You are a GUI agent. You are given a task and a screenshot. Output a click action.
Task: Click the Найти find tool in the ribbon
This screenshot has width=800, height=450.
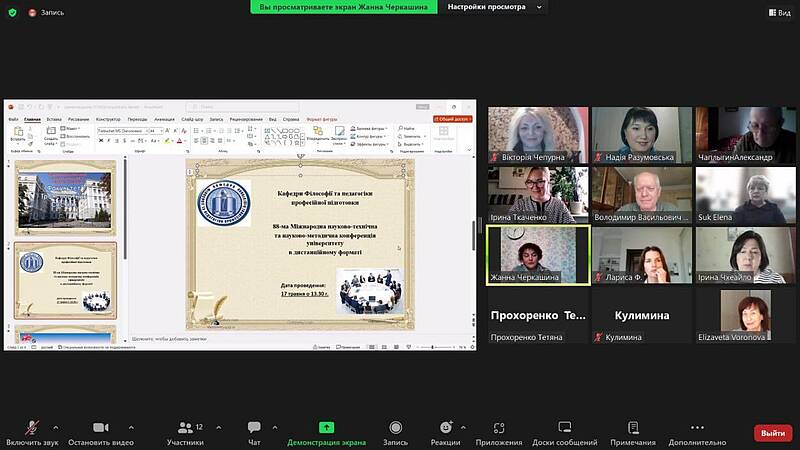tap(406, 129)
